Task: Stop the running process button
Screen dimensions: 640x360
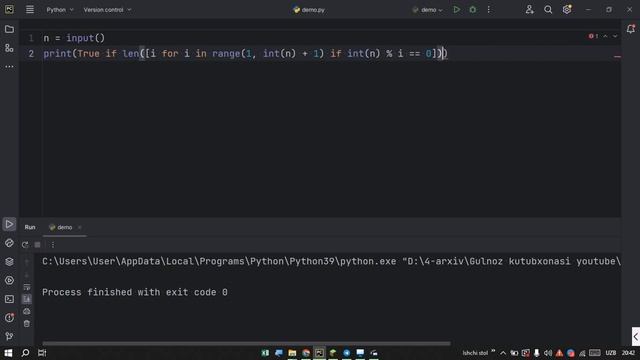Action: pyautogui.click(x=38, y=244)
